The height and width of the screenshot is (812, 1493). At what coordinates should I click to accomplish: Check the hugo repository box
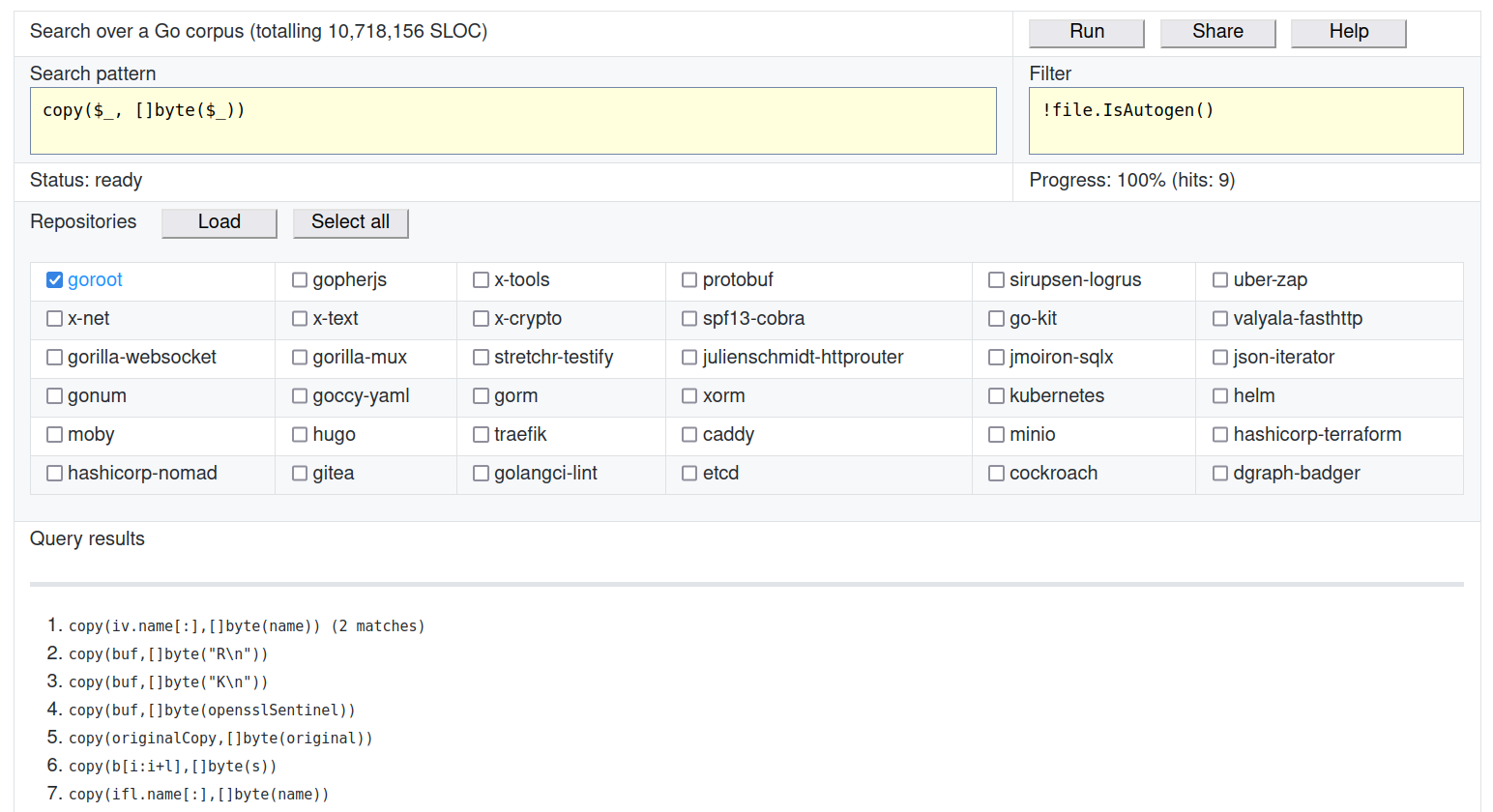(300, 435)
